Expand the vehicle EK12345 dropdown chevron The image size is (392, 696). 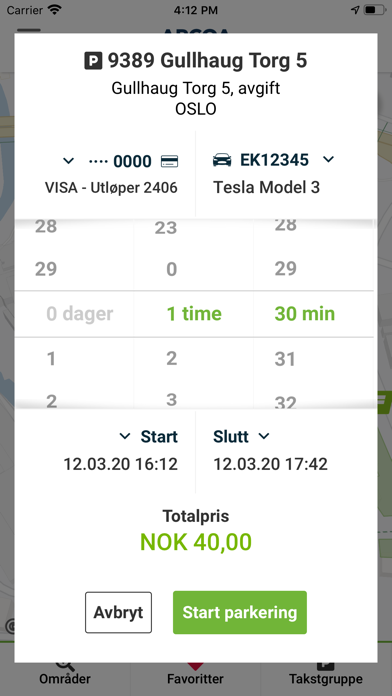[328, 159]
